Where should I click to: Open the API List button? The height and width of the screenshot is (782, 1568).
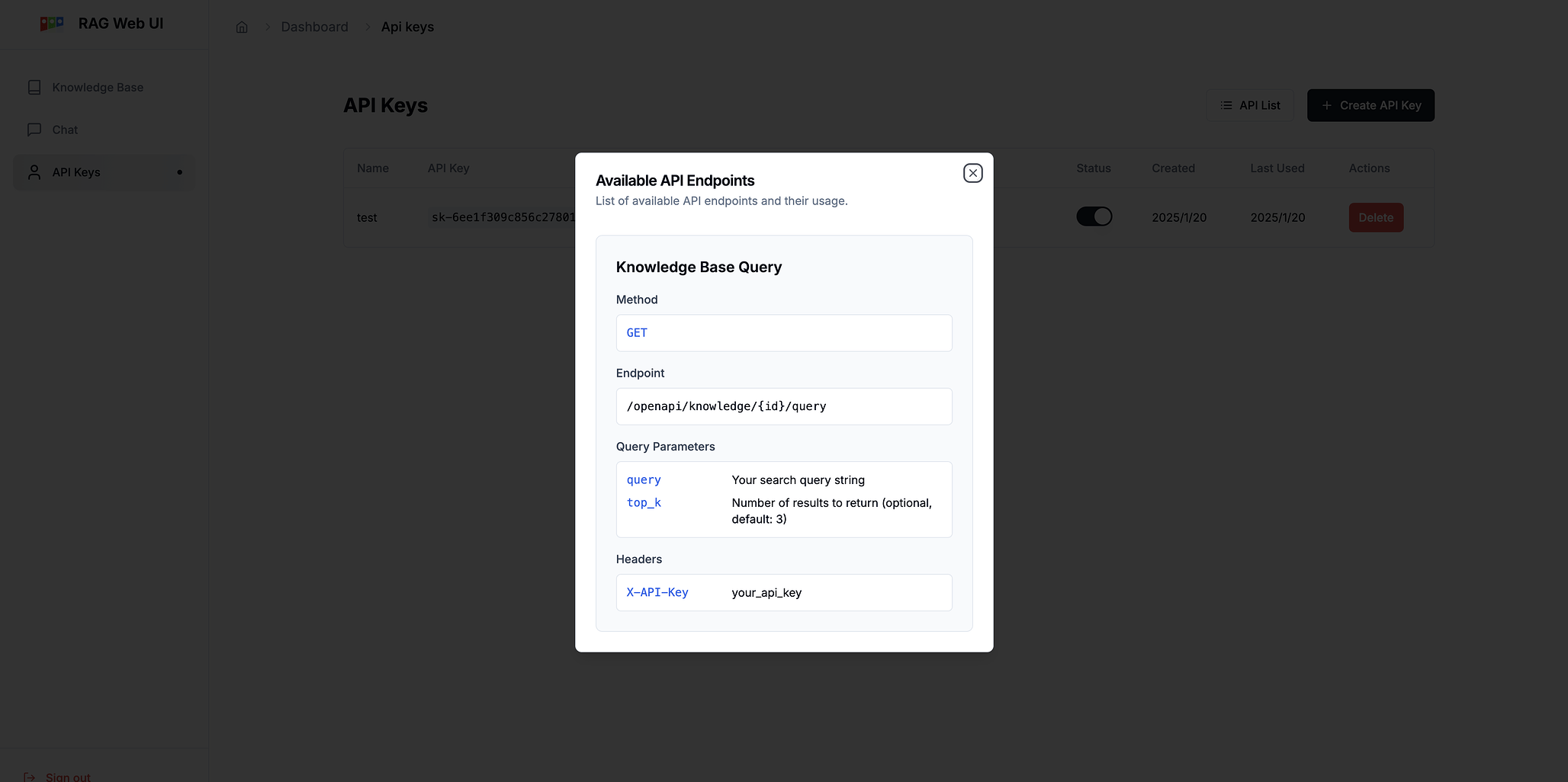pyautogui.click(x=1250, y=105)
